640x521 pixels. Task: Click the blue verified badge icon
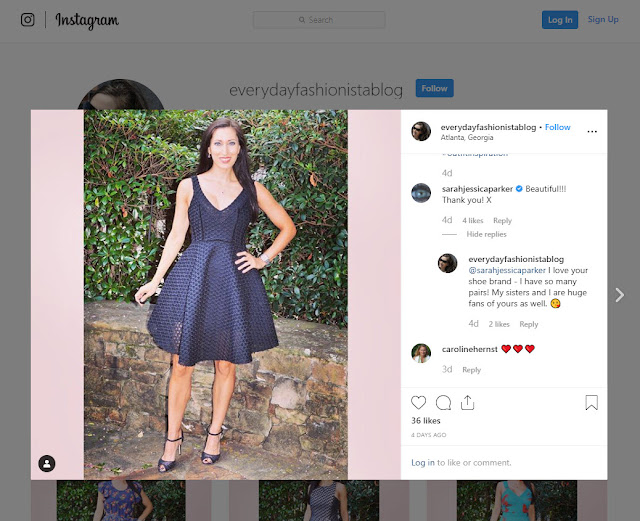519,189
